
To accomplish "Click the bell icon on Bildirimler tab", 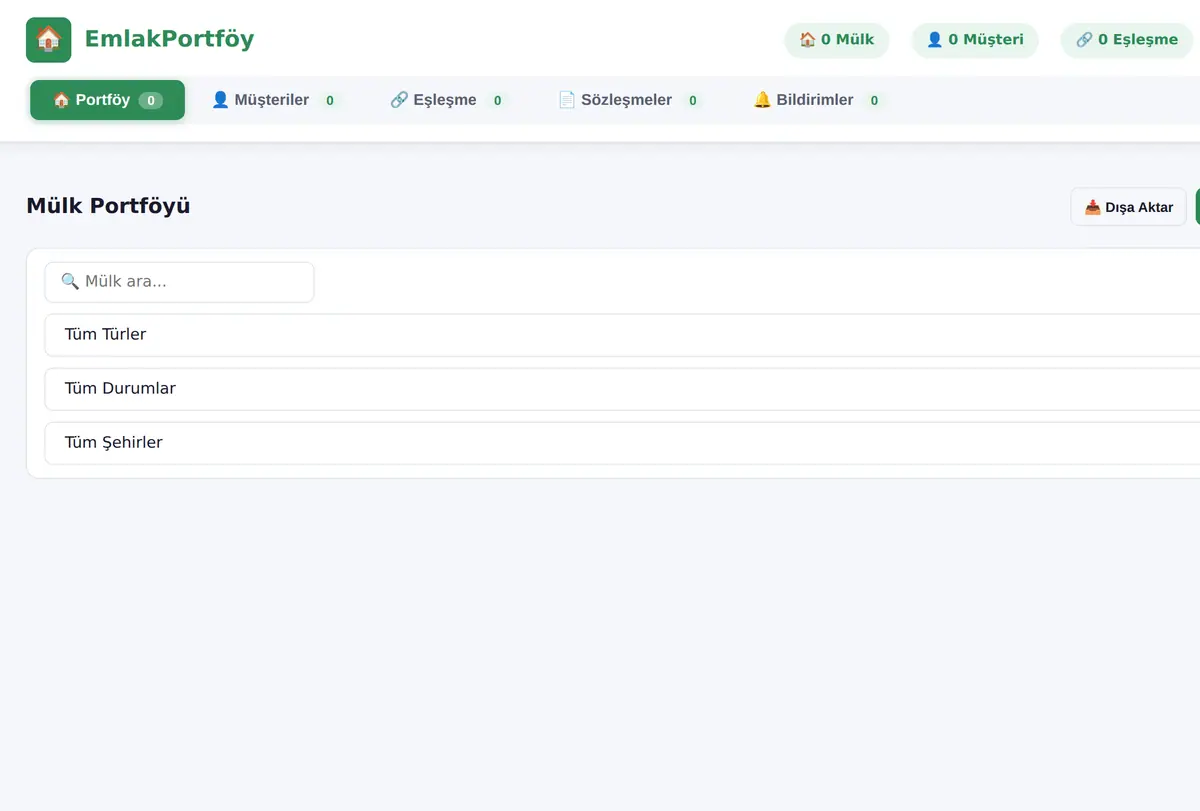I will click(x=762, y=100).
